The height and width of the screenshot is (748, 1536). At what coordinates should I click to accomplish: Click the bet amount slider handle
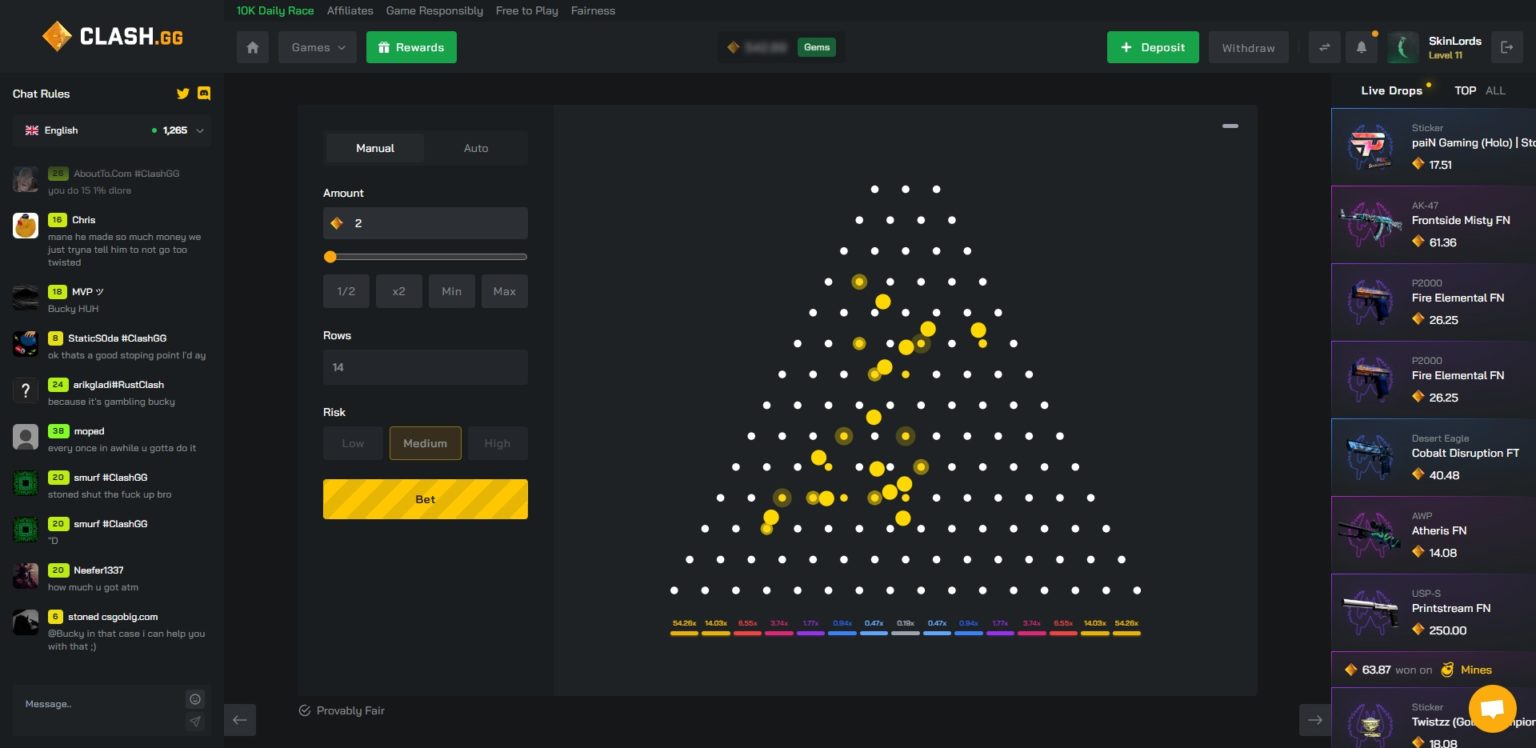330,257
